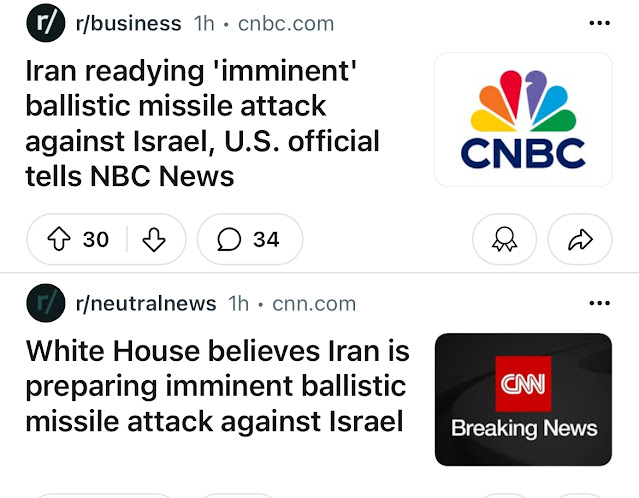Tap the 30 upvote count
The width and height of the screenshot is (639, 498).
coord(96,239)
